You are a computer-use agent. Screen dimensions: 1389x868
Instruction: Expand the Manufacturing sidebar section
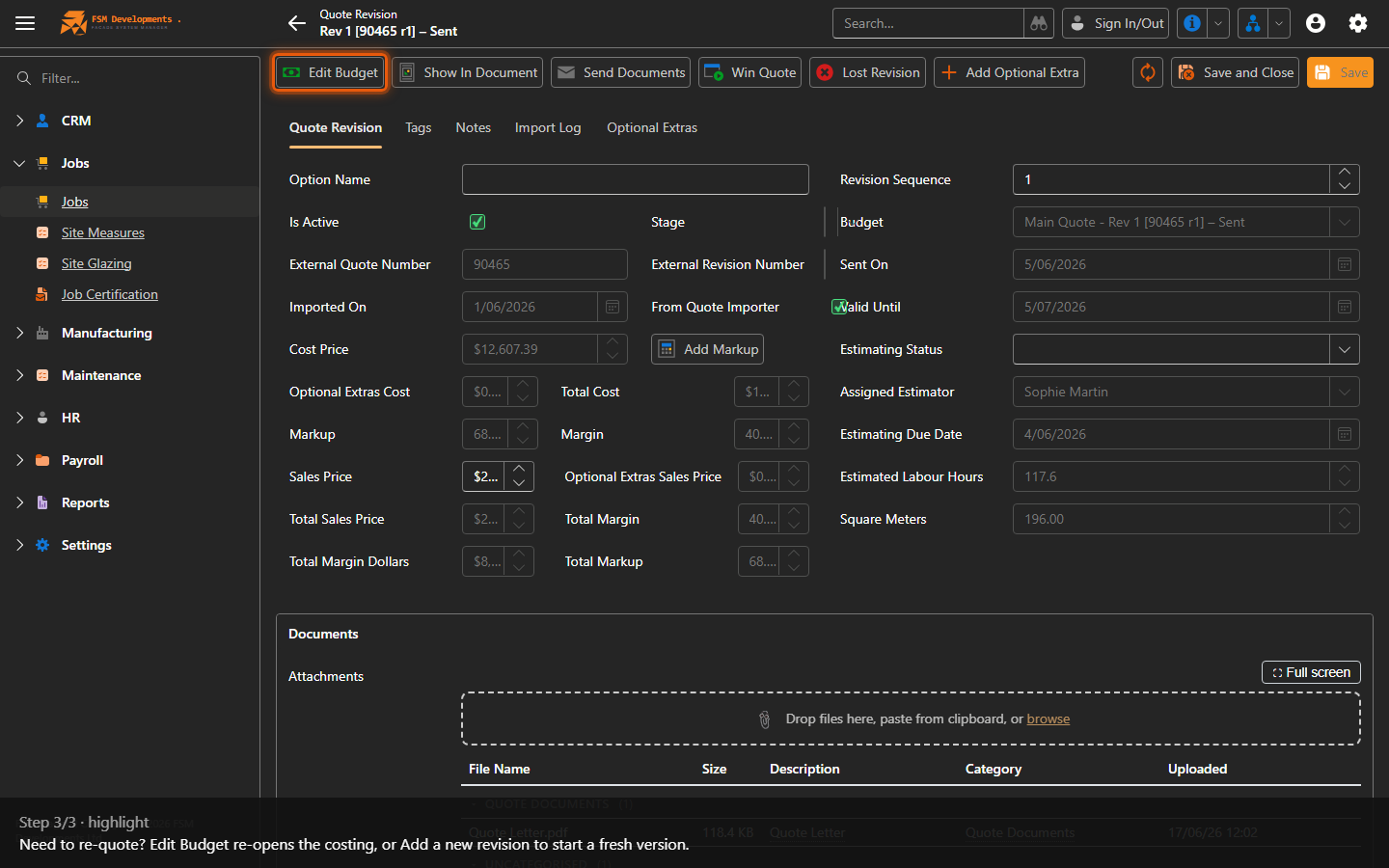pos(19,333)
